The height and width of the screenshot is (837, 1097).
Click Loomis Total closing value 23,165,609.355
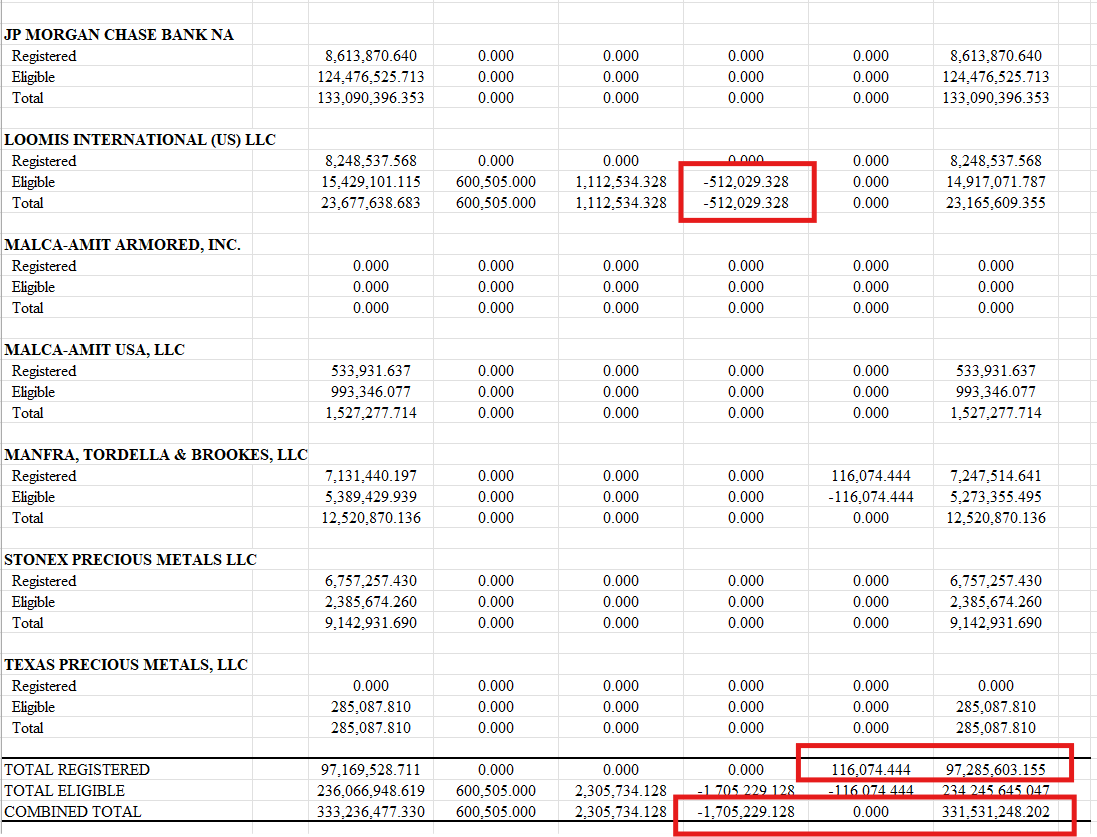(x=996, y=203)
